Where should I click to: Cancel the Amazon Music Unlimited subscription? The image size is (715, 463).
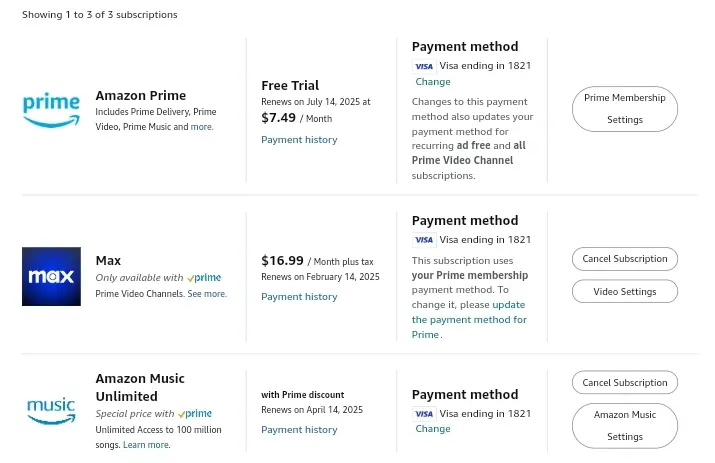[625, 382]
